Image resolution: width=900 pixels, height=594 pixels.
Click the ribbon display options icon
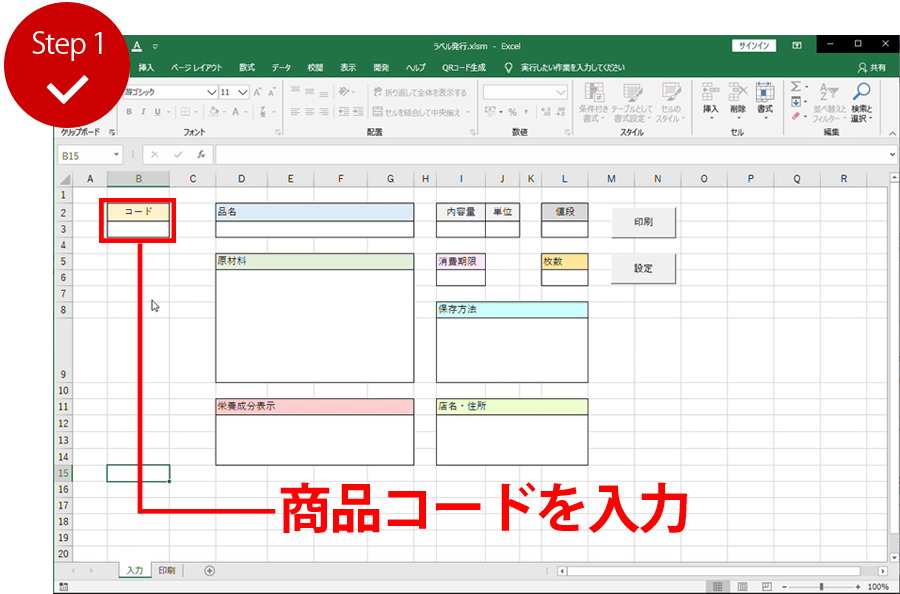coord(797,45)
